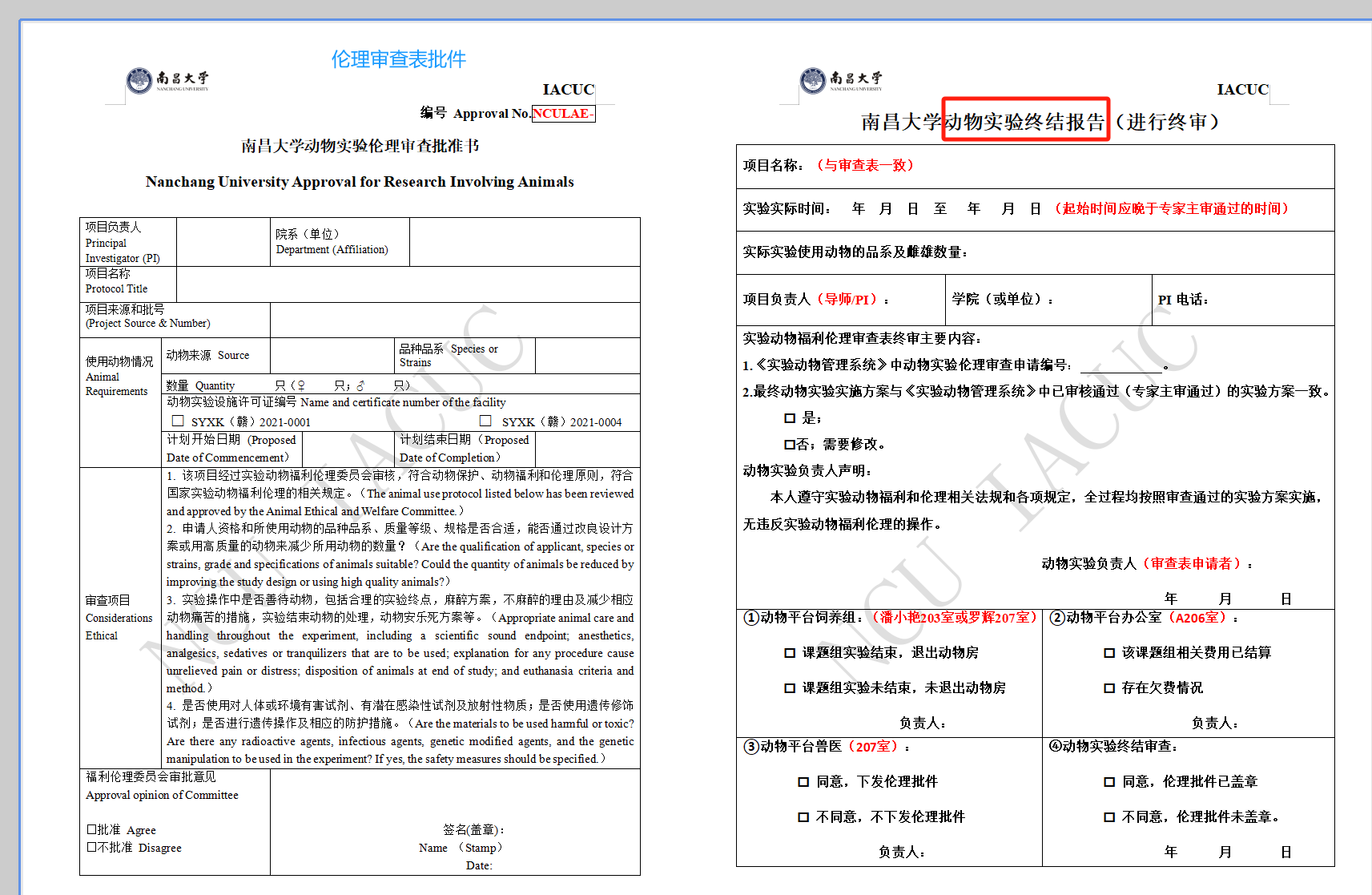1372x895 pixels.
Task: Click 负责人 under 动物平台兽医
Action: (x=902, y=853)
